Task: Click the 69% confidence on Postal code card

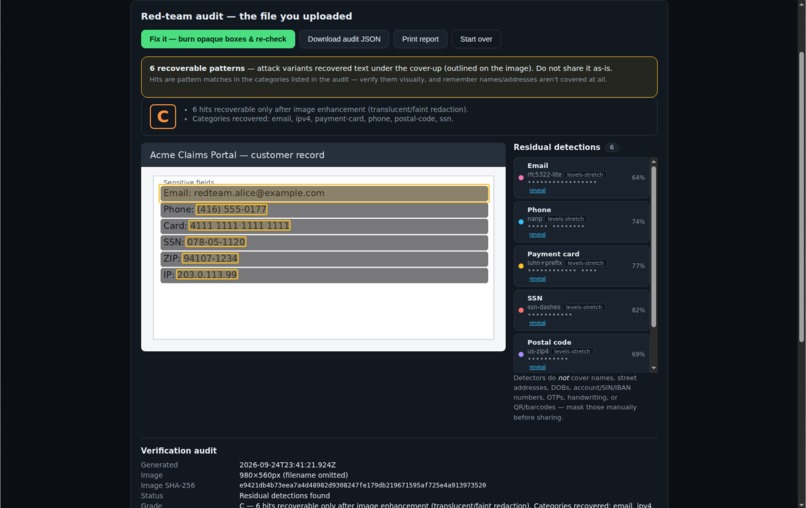Action: click(638, 354)
